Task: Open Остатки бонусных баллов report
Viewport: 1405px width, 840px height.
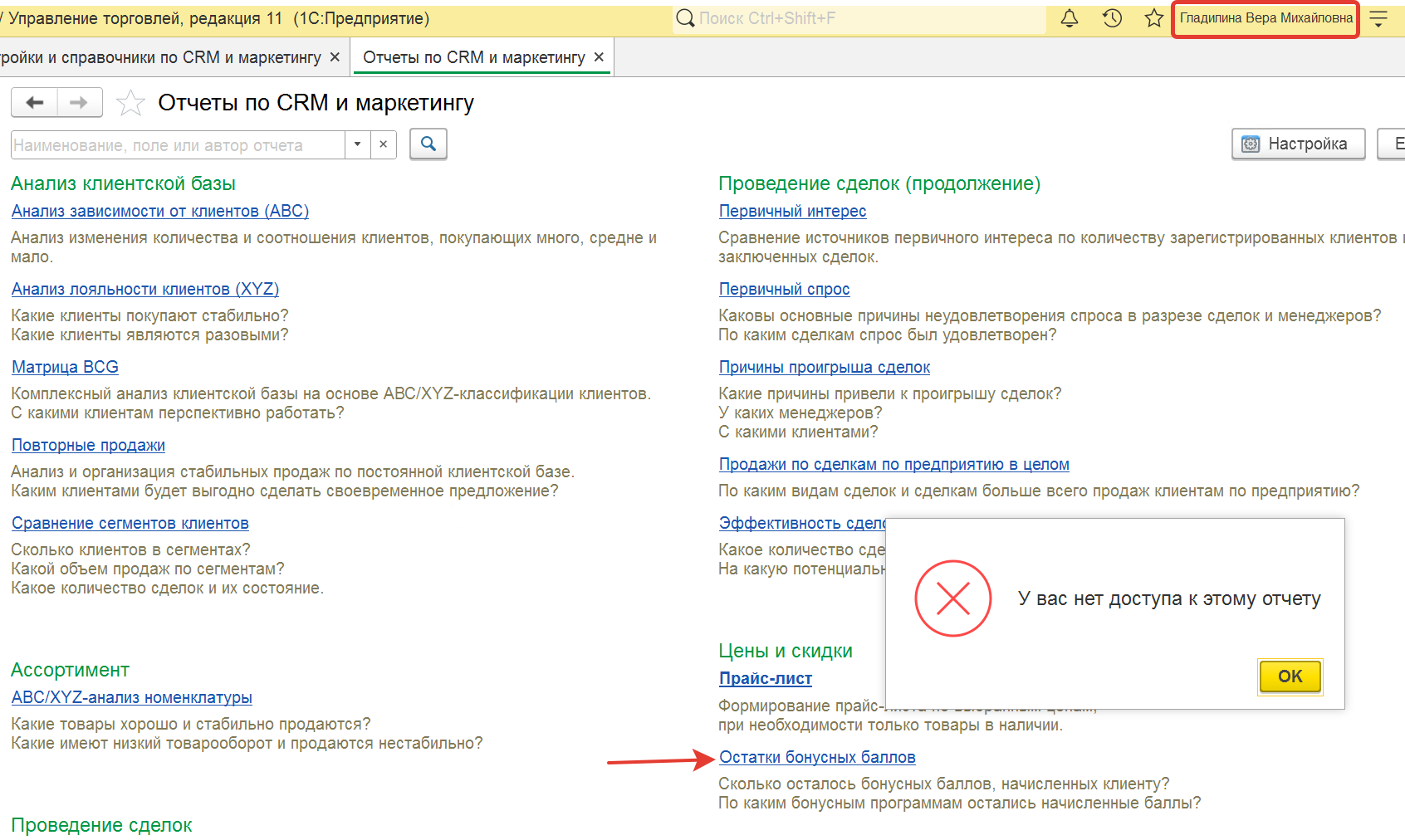Action: click(817, 757)
